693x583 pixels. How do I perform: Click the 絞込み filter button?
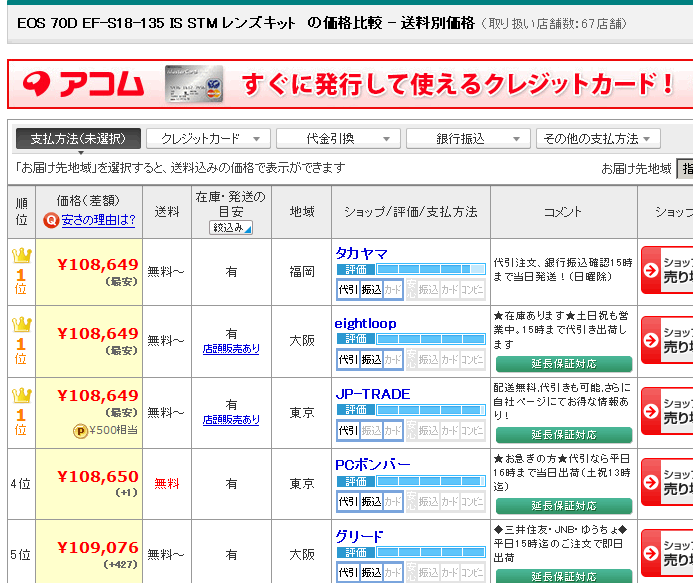click(231, 228)
